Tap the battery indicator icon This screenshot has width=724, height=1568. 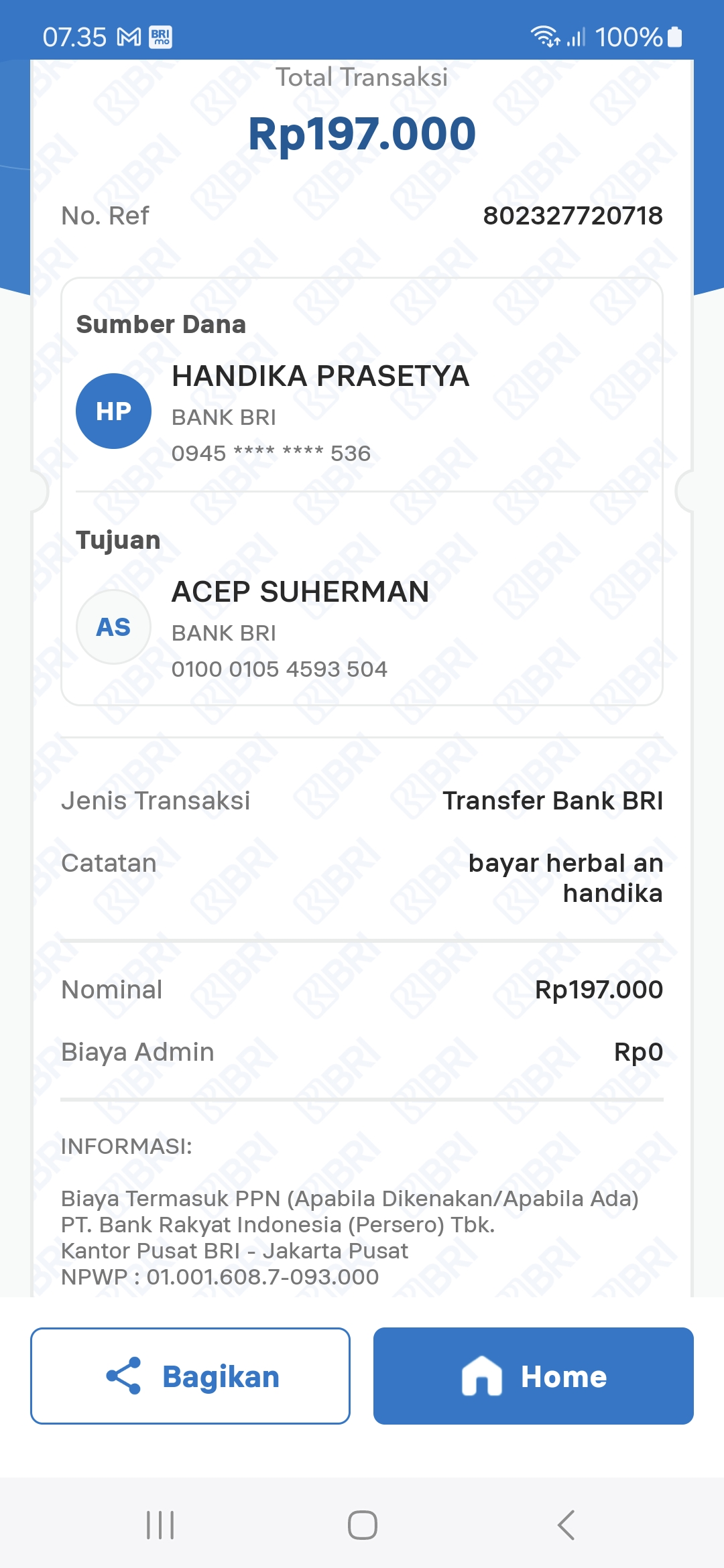(x=675, y=37)
